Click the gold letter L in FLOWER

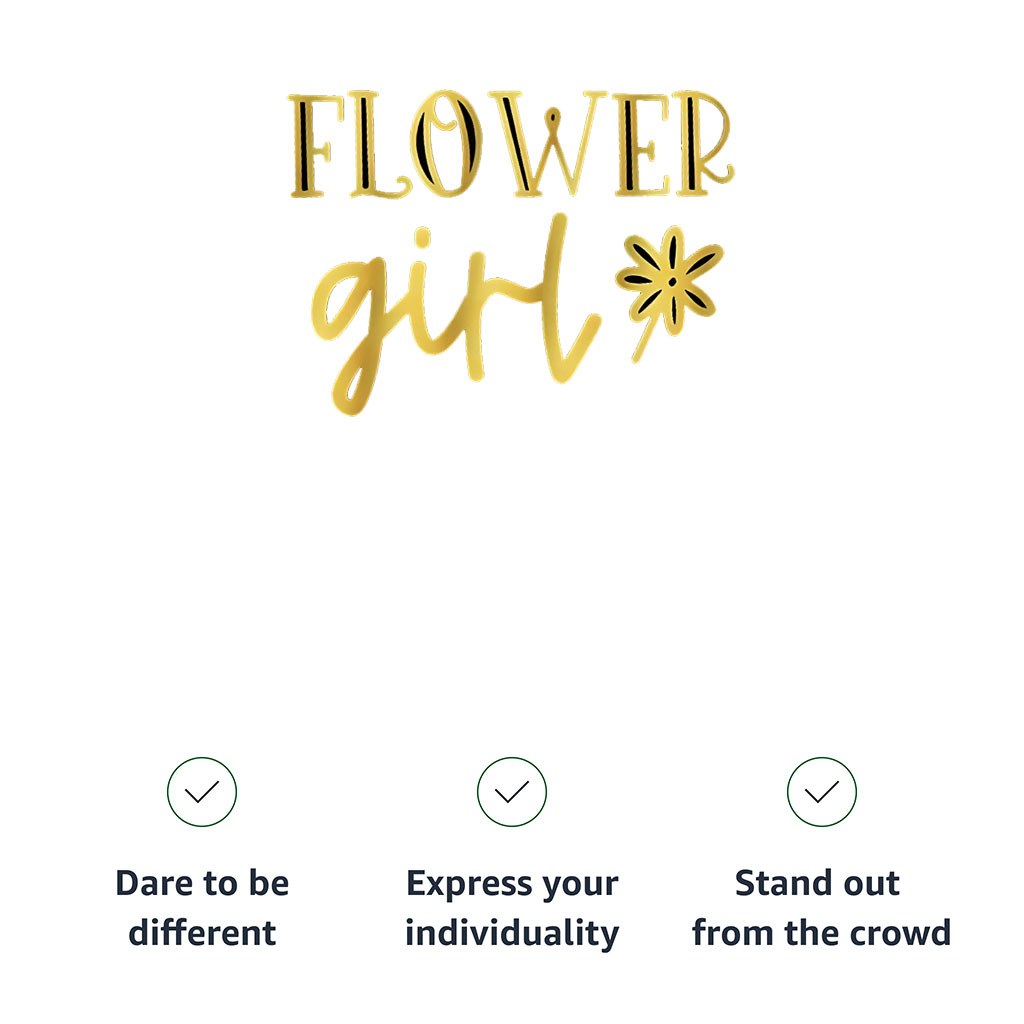click(x=379, y=145)
